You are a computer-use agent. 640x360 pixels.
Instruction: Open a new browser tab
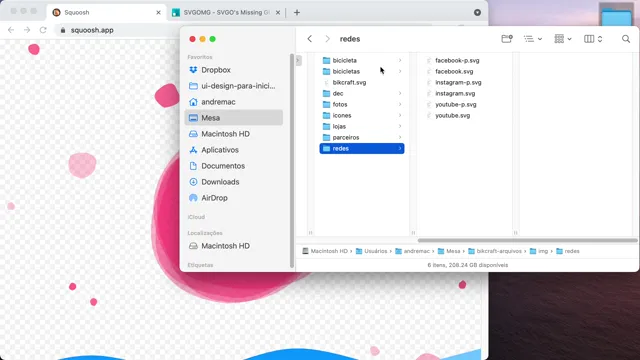pos(297,13)
